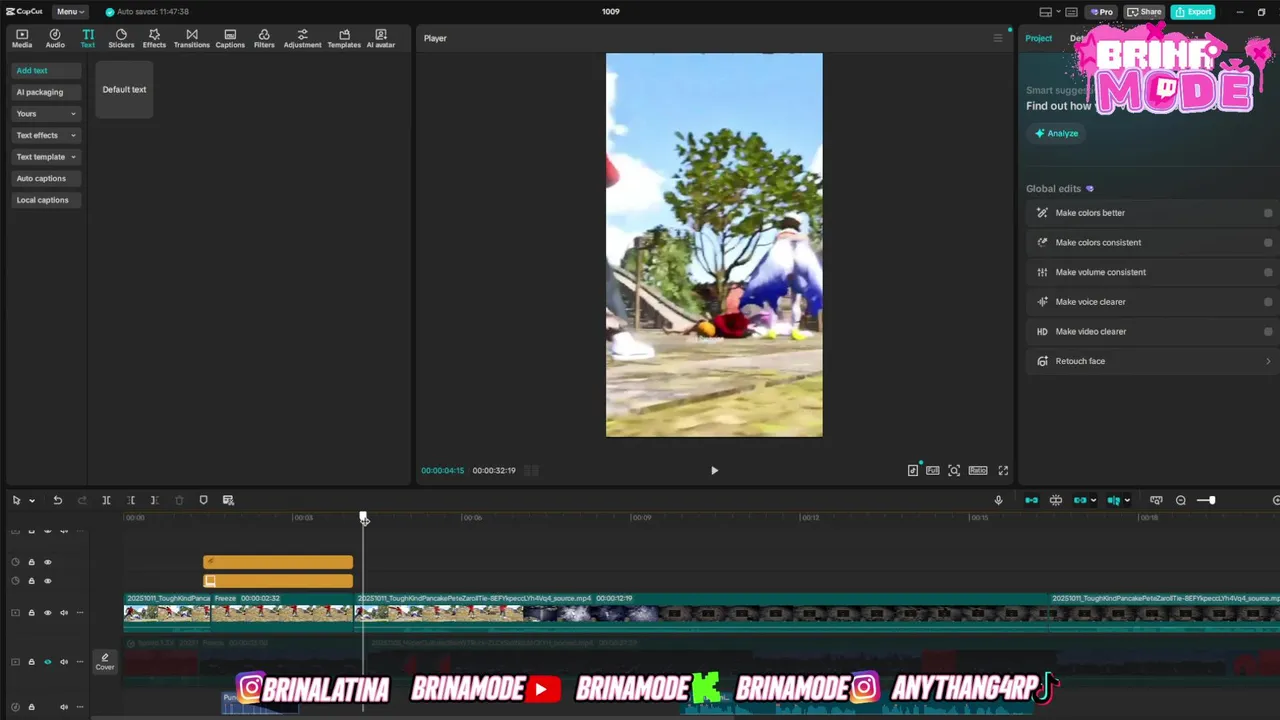
Task: Open more options for main video track
Action: [80, 613]
